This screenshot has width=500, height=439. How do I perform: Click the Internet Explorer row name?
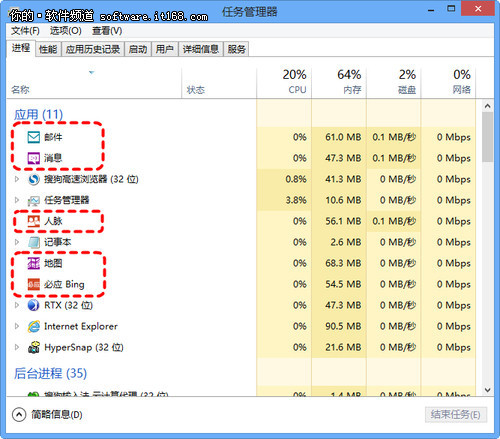coord(81,326)
